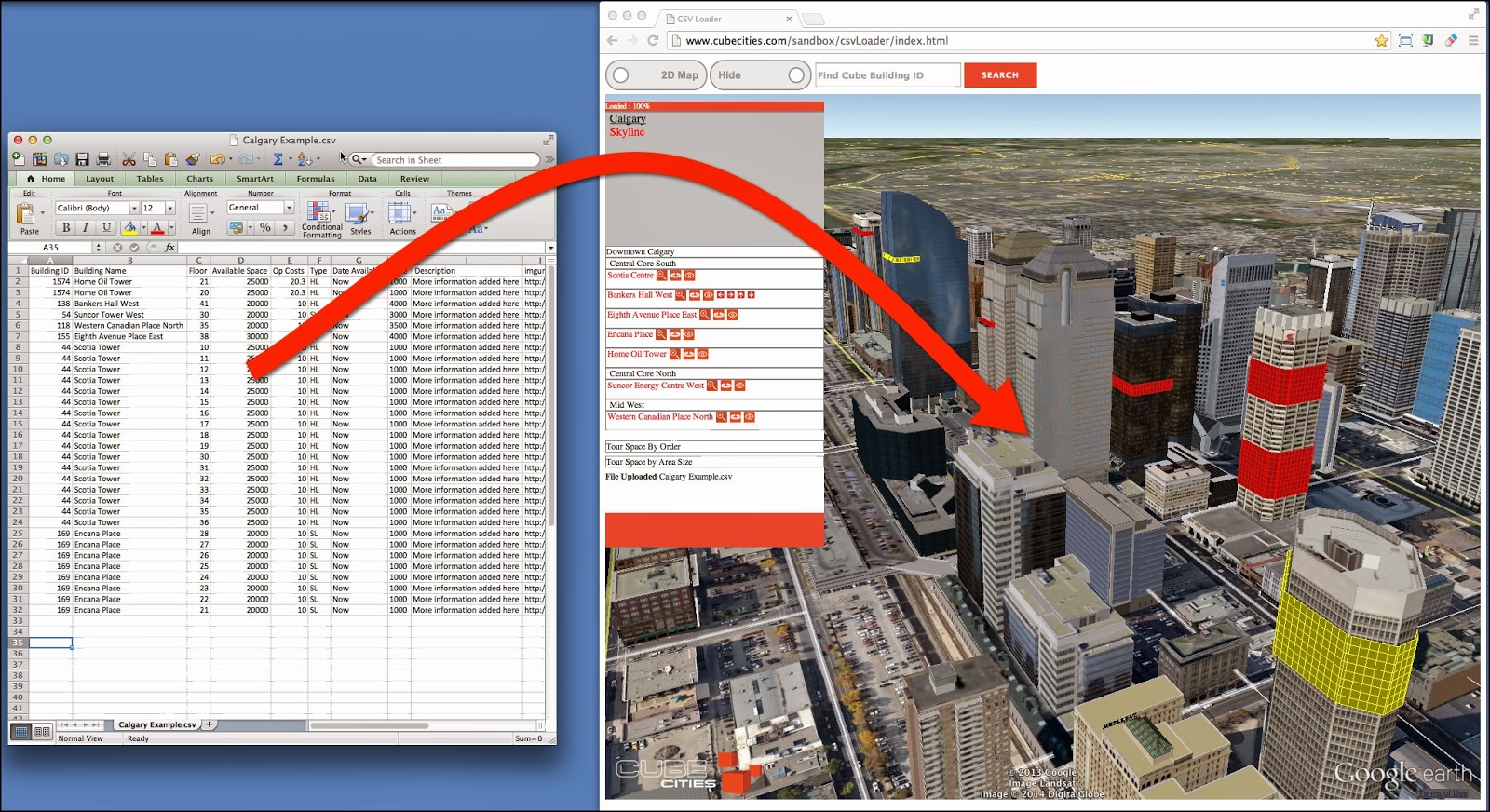Toggle the 2D Map switch

pyautogui.click(x=656, y=75)
